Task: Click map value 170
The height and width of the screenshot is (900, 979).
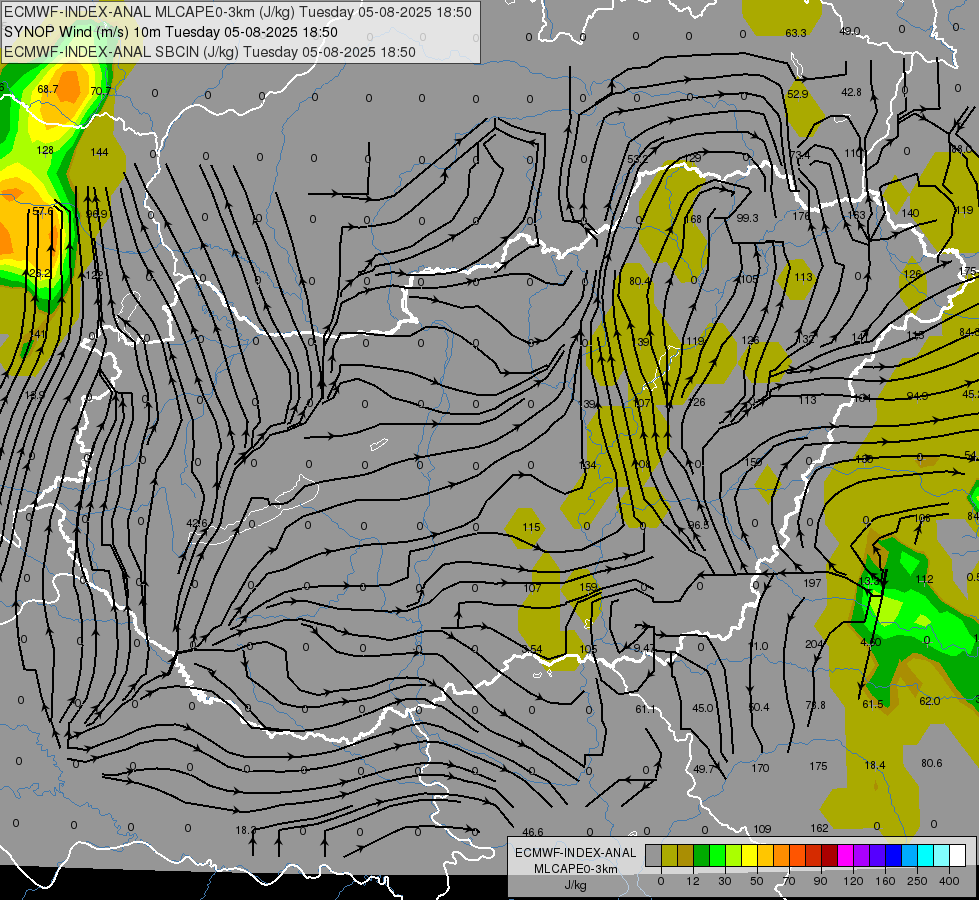Action: pos(760,768)
